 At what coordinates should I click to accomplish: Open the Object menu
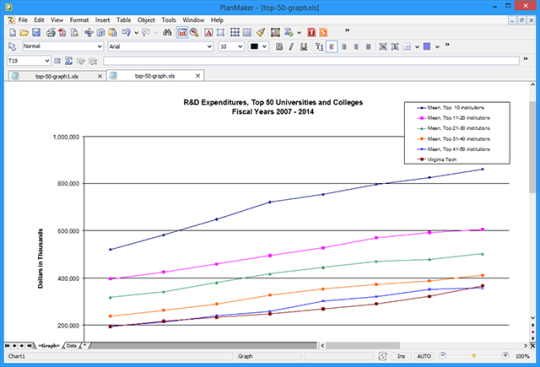(x=146, y=20)
